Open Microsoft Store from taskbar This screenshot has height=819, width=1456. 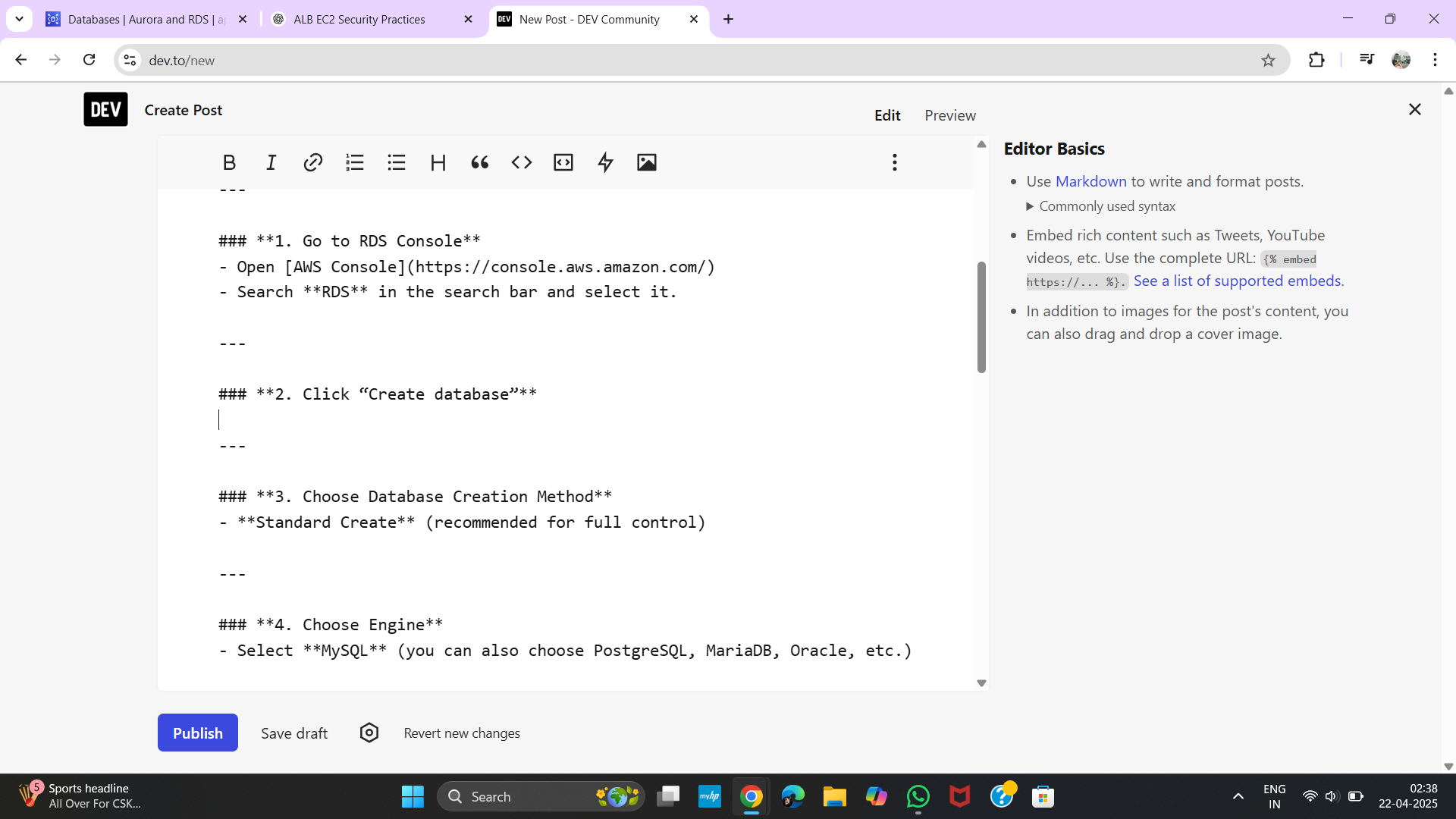coord(1043,796)
